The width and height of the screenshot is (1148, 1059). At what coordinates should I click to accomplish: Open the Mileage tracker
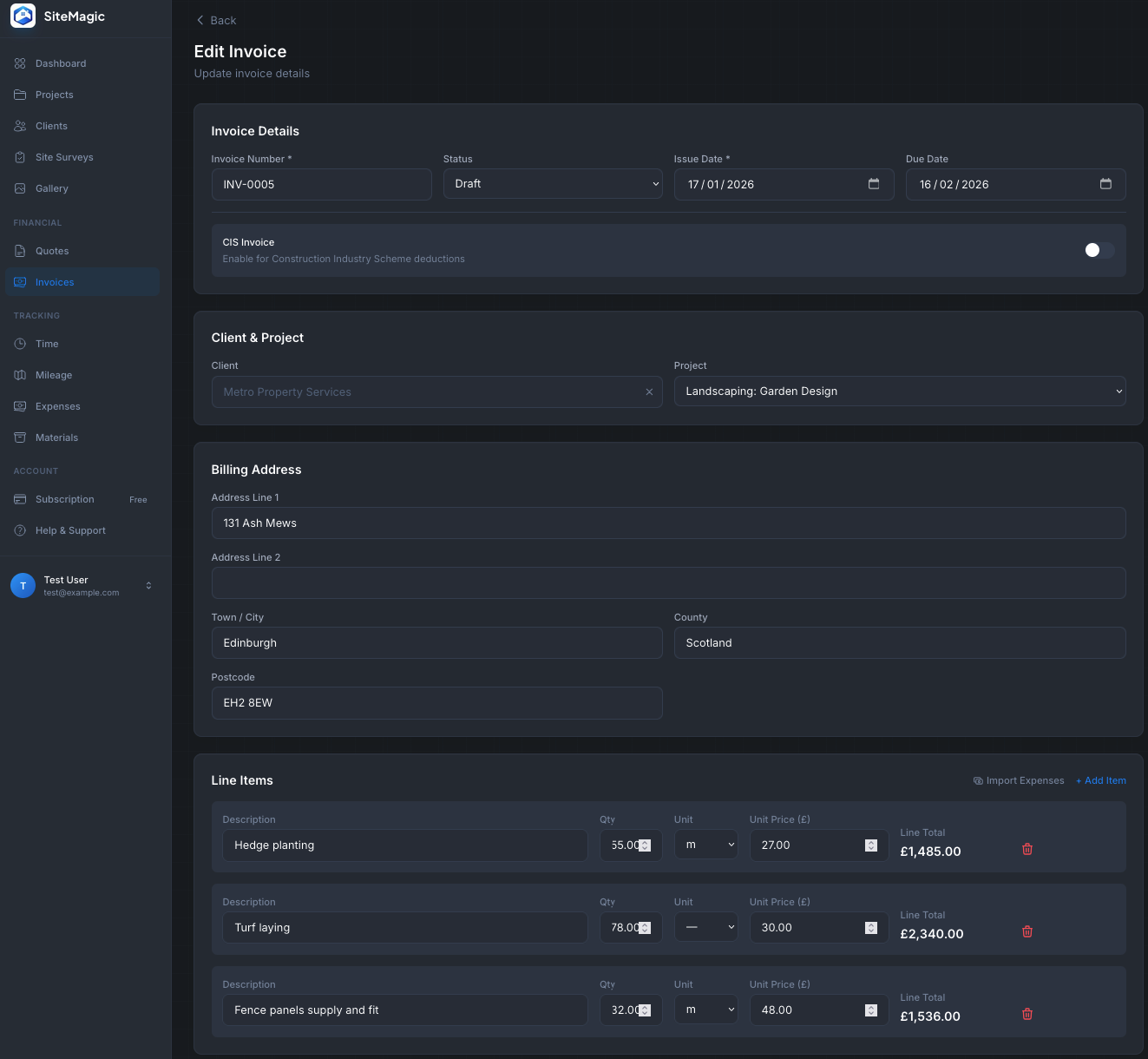pos(53,374)
